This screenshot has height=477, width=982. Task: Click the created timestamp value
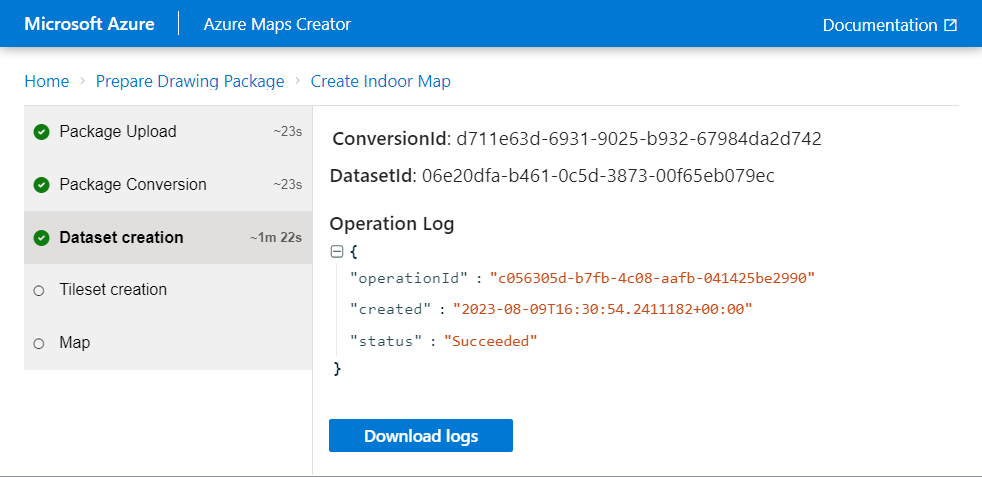point(602,309)
